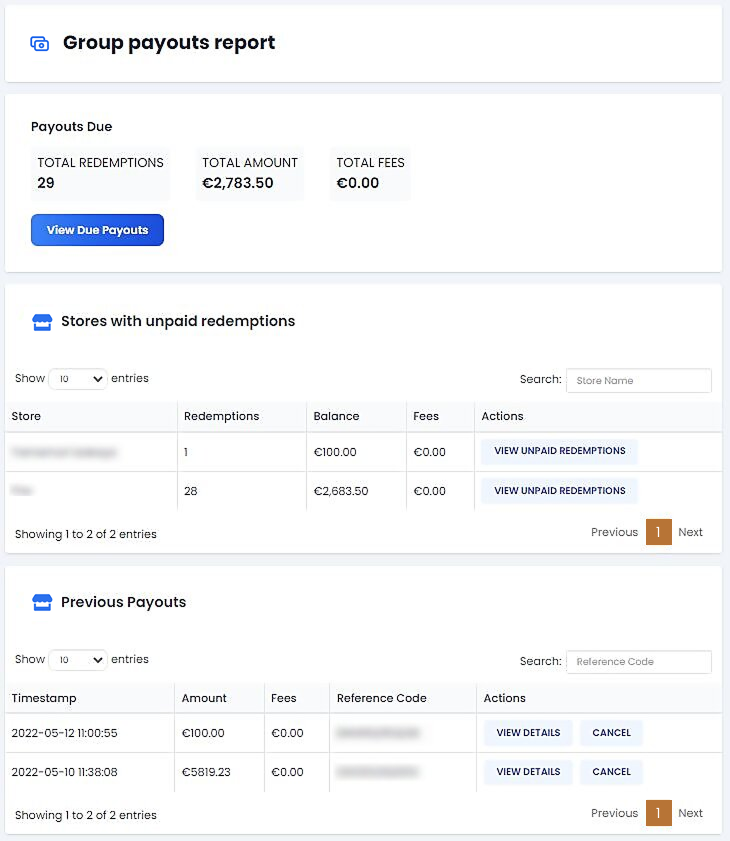Click store icon next to Previous Payouts heading
The image size is (730, 841).
(x=41, y=603)
